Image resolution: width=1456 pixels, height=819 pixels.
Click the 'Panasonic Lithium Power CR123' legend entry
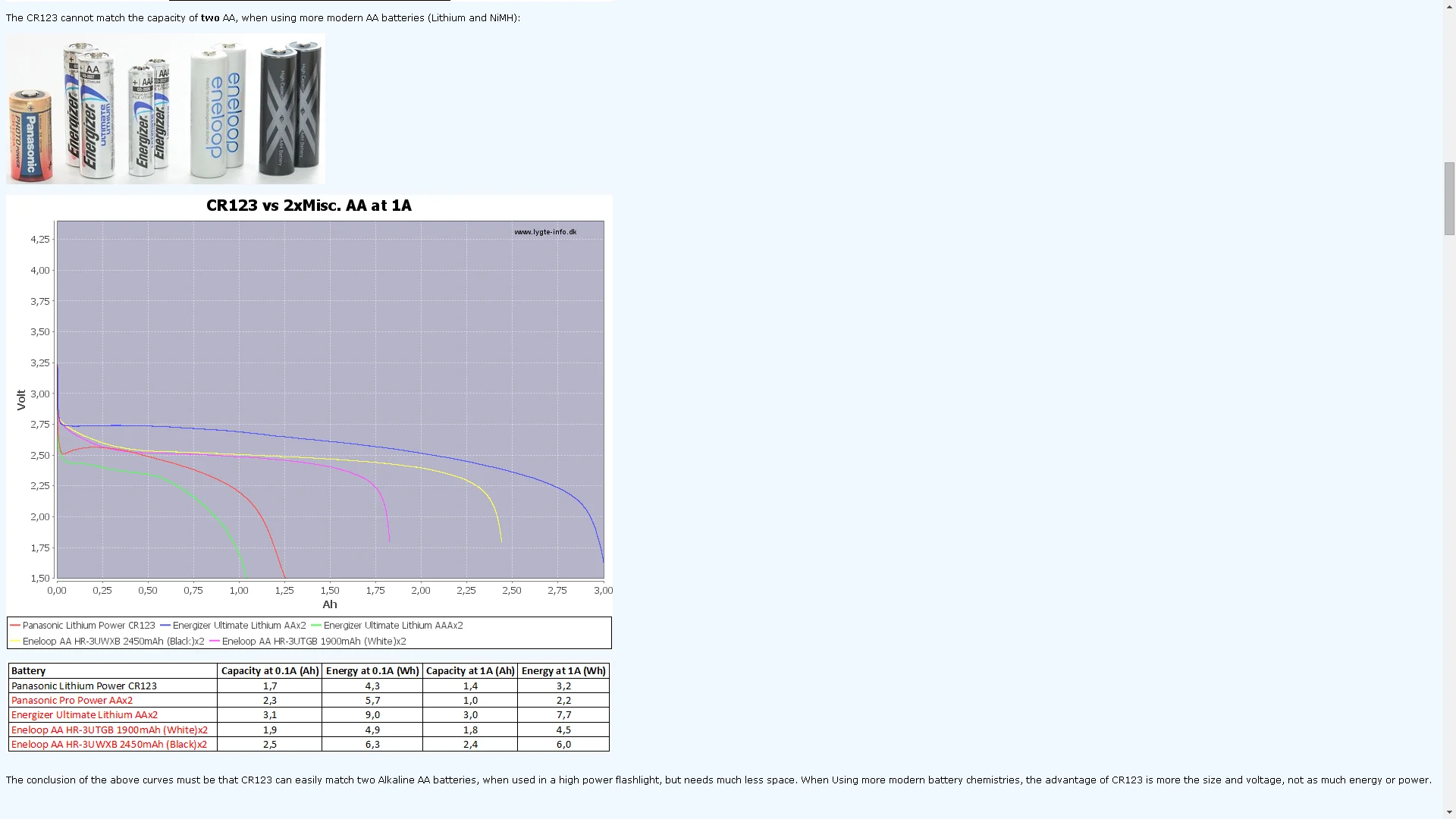tap(83, 626)
